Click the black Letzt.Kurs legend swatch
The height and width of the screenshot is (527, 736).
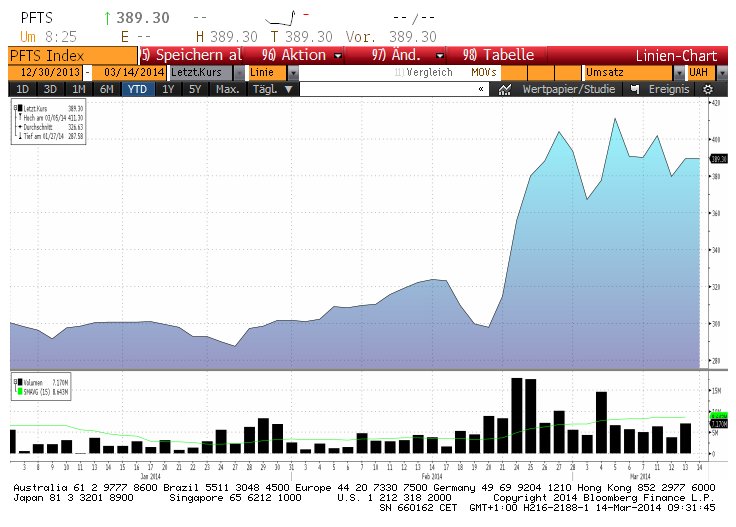pos(19,107)
